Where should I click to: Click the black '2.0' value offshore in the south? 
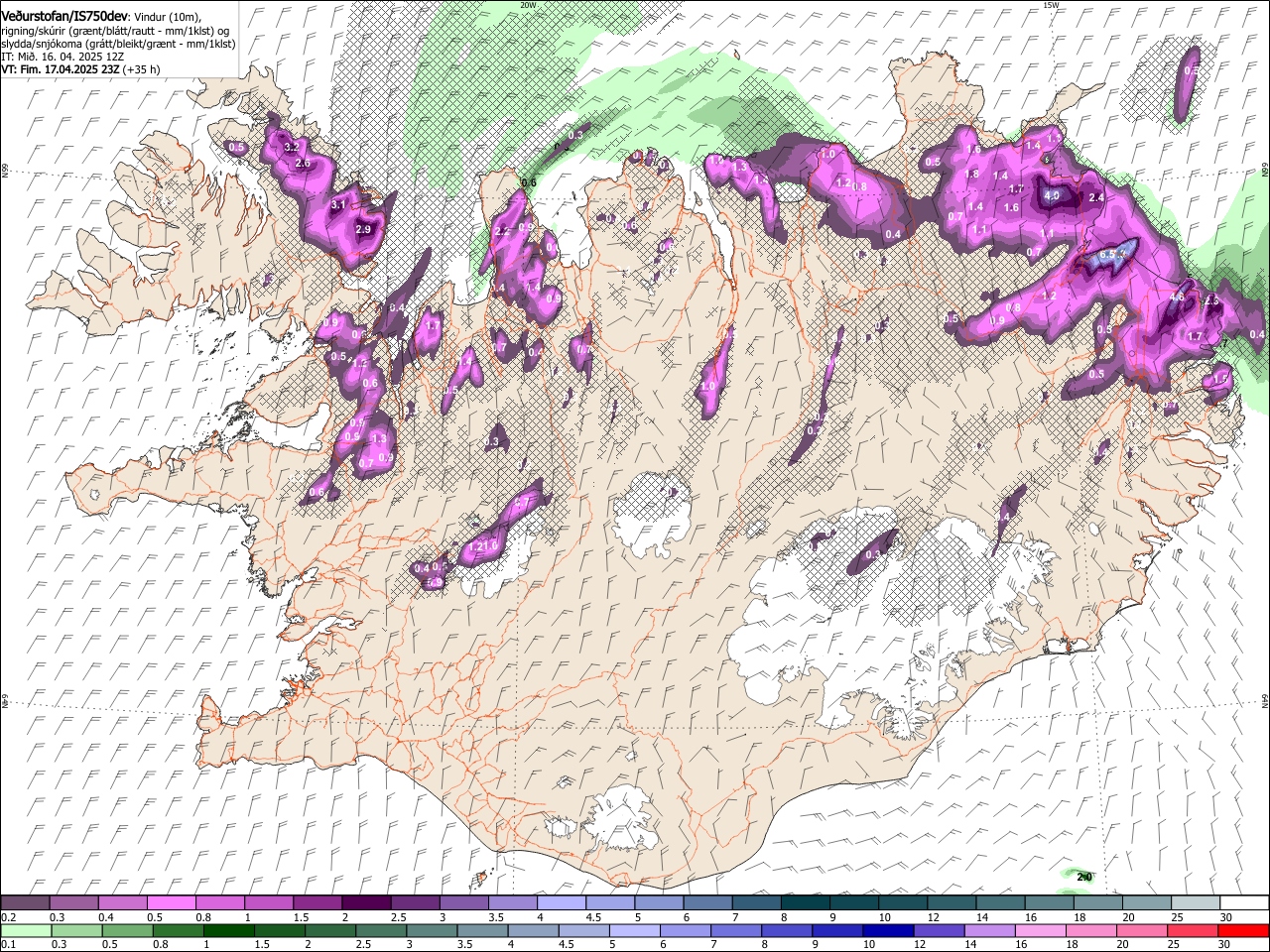[1084, 877]
